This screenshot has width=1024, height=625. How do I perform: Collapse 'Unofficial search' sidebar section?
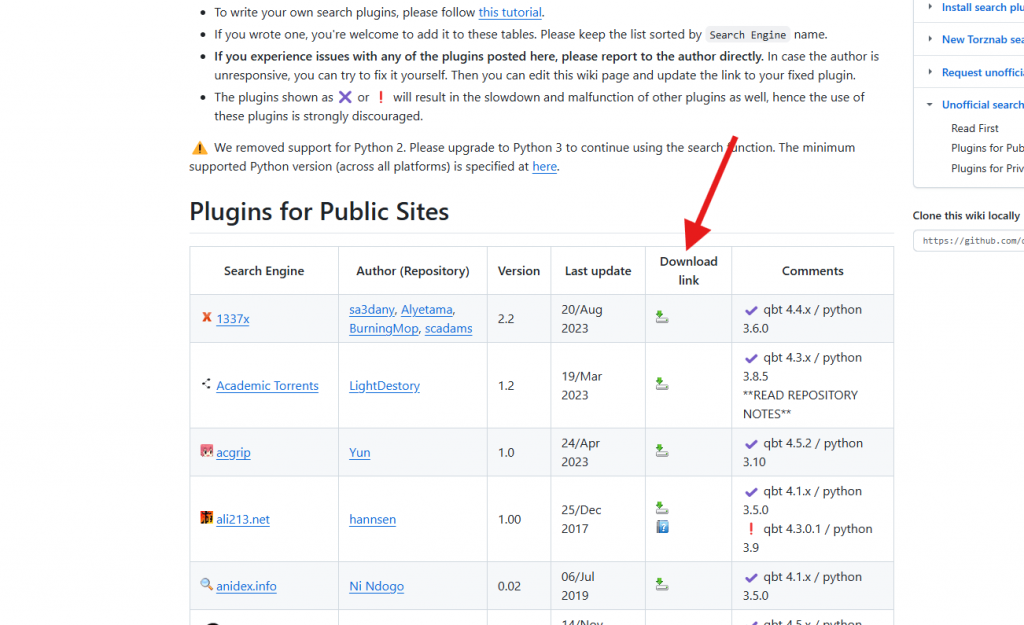tap(930, 104)
